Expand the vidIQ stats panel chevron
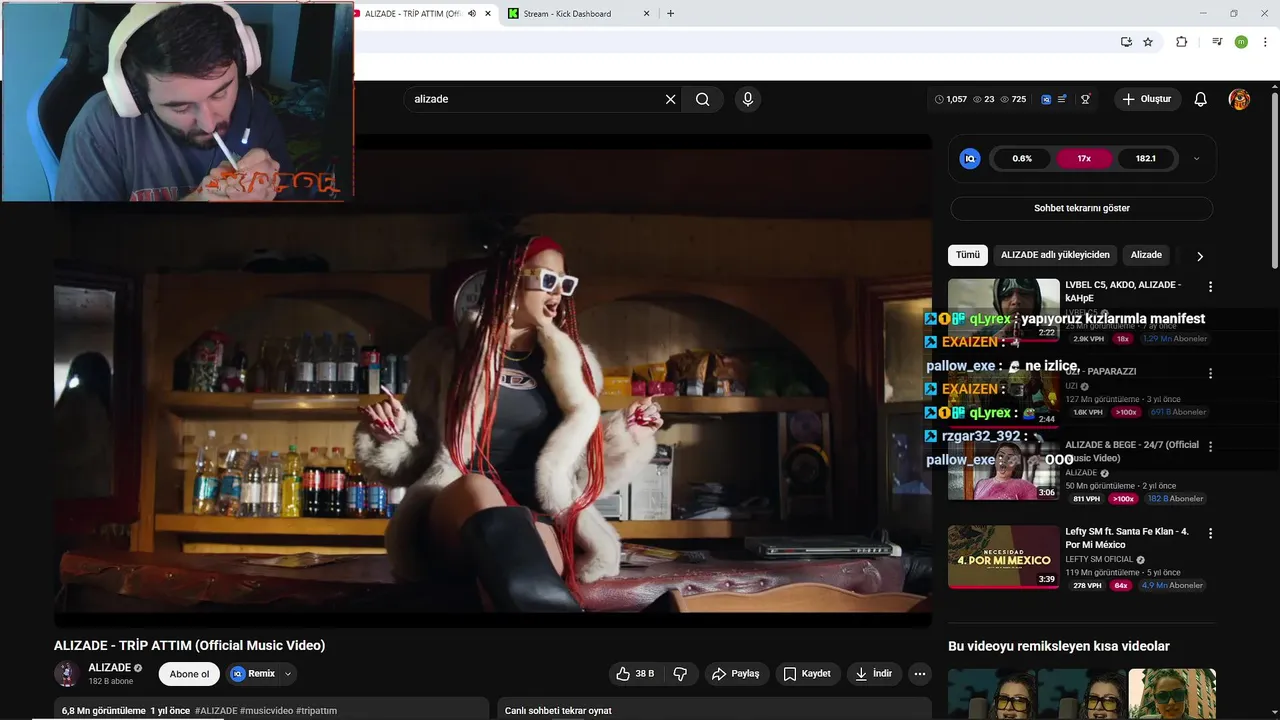 coord(1197,158)
